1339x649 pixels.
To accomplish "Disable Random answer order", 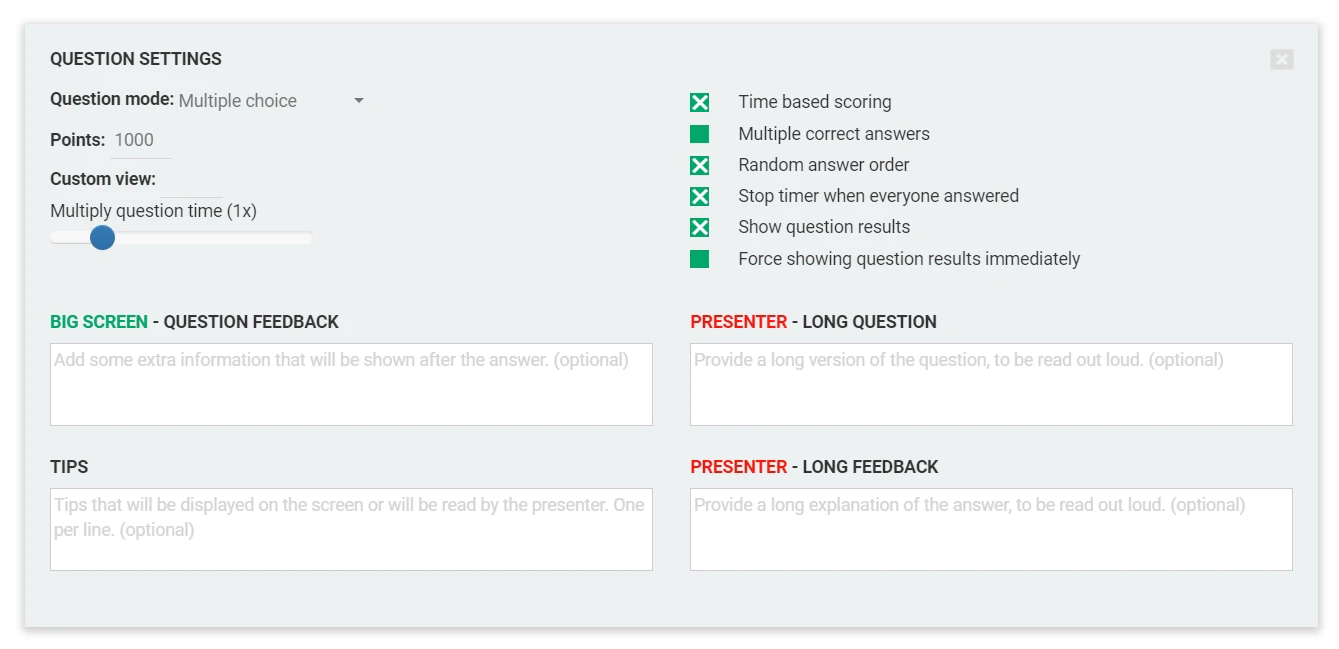I will click(x=698, y=164).
